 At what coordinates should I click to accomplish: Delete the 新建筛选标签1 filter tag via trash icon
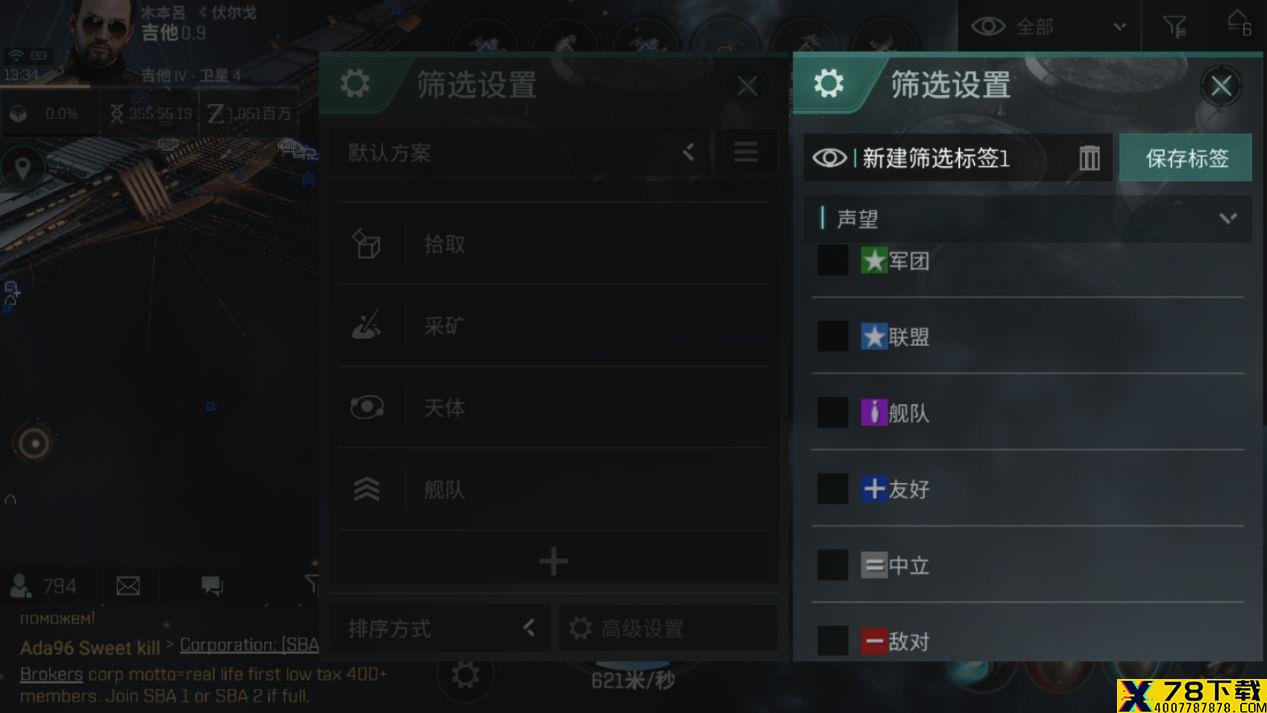(1089, 158)
